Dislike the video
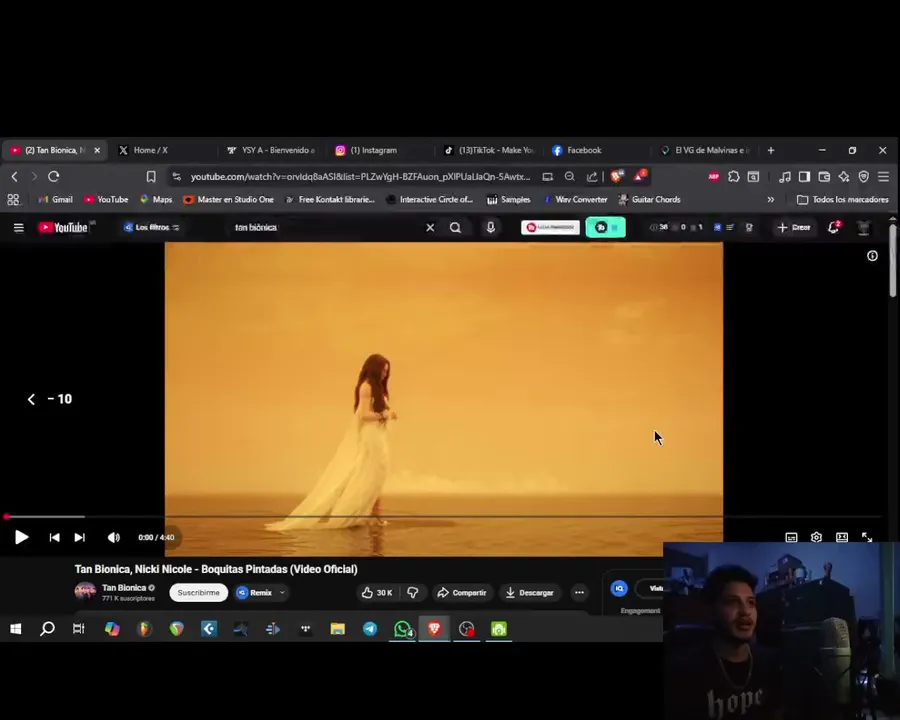Viewport: 900px width, 720px height. pyautogui.click(x=413, y=593)
